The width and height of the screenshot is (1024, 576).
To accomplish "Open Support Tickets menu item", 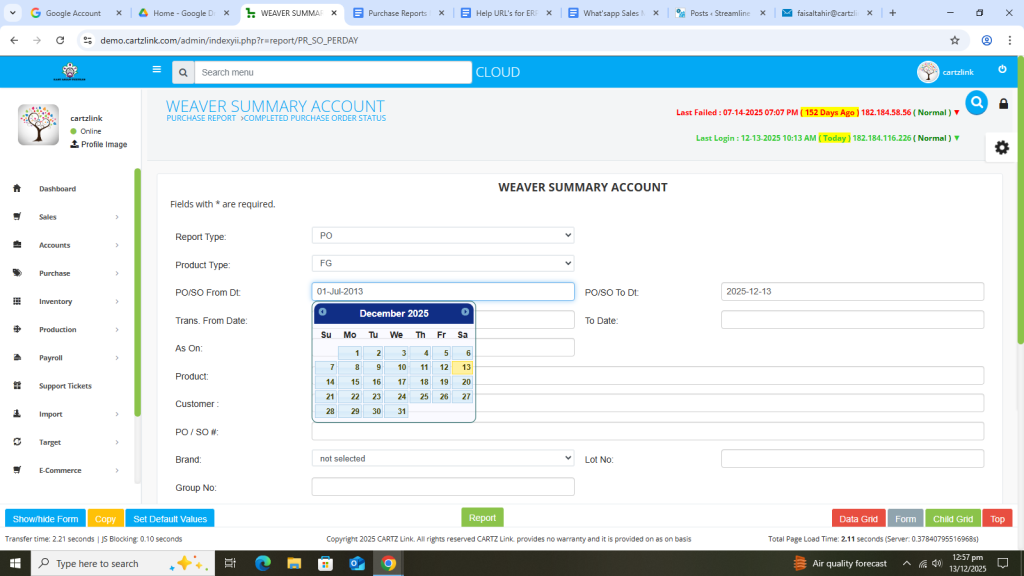I will click(x=65, y=386).
